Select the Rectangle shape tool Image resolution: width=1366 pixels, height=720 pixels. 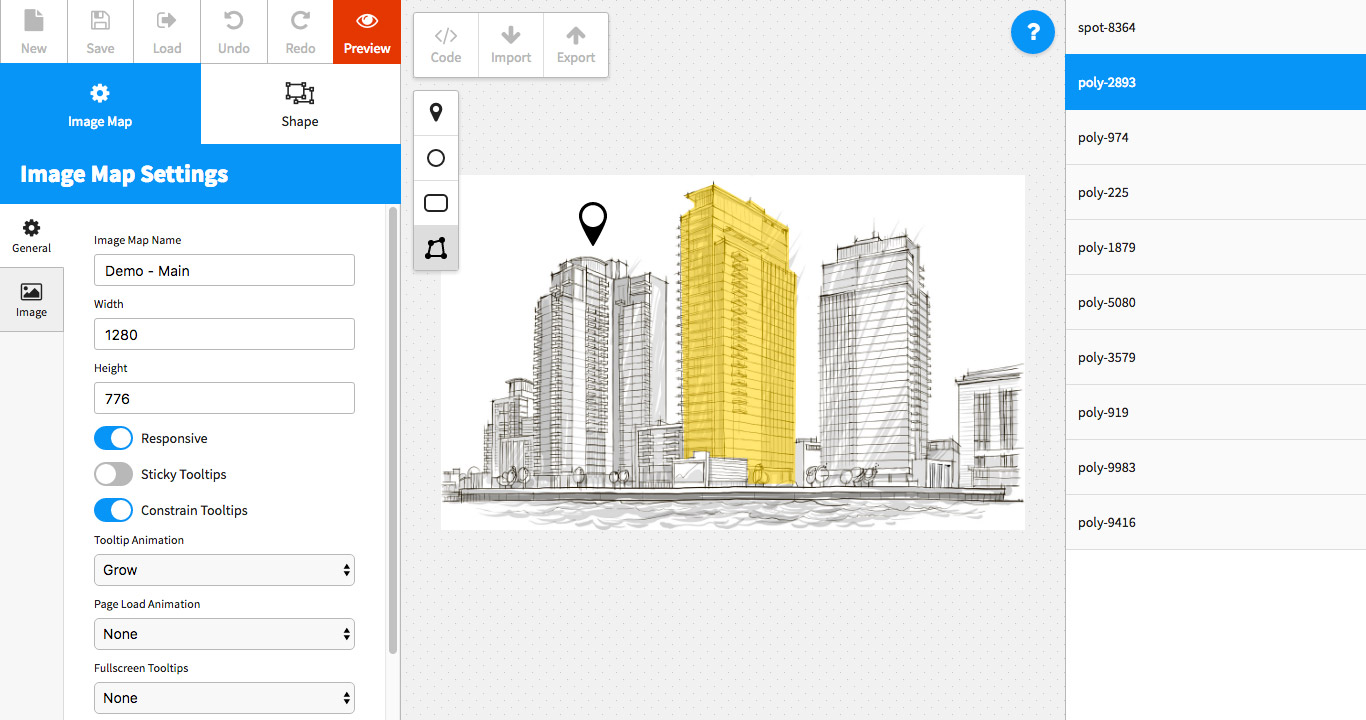click(436, 203)
